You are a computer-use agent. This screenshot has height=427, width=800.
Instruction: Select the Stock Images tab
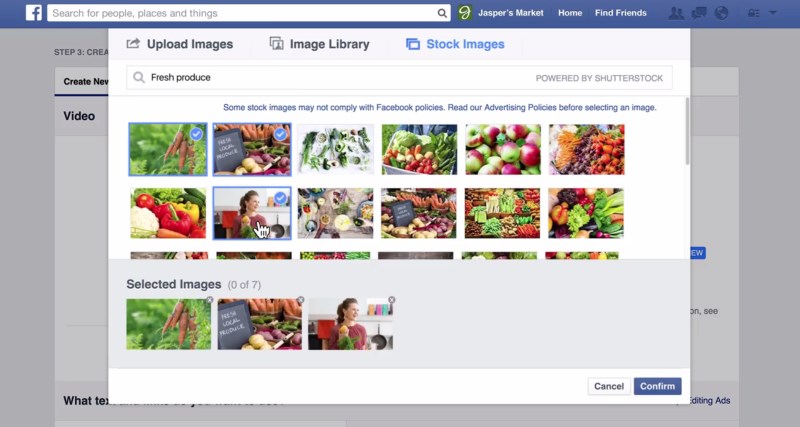(x=455, y=44)
